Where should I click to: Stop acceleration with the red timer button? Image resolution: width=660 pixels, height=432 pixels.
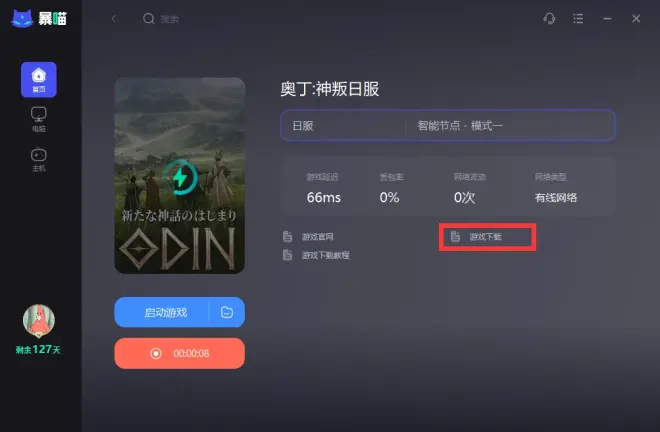(x=179, y=353)
